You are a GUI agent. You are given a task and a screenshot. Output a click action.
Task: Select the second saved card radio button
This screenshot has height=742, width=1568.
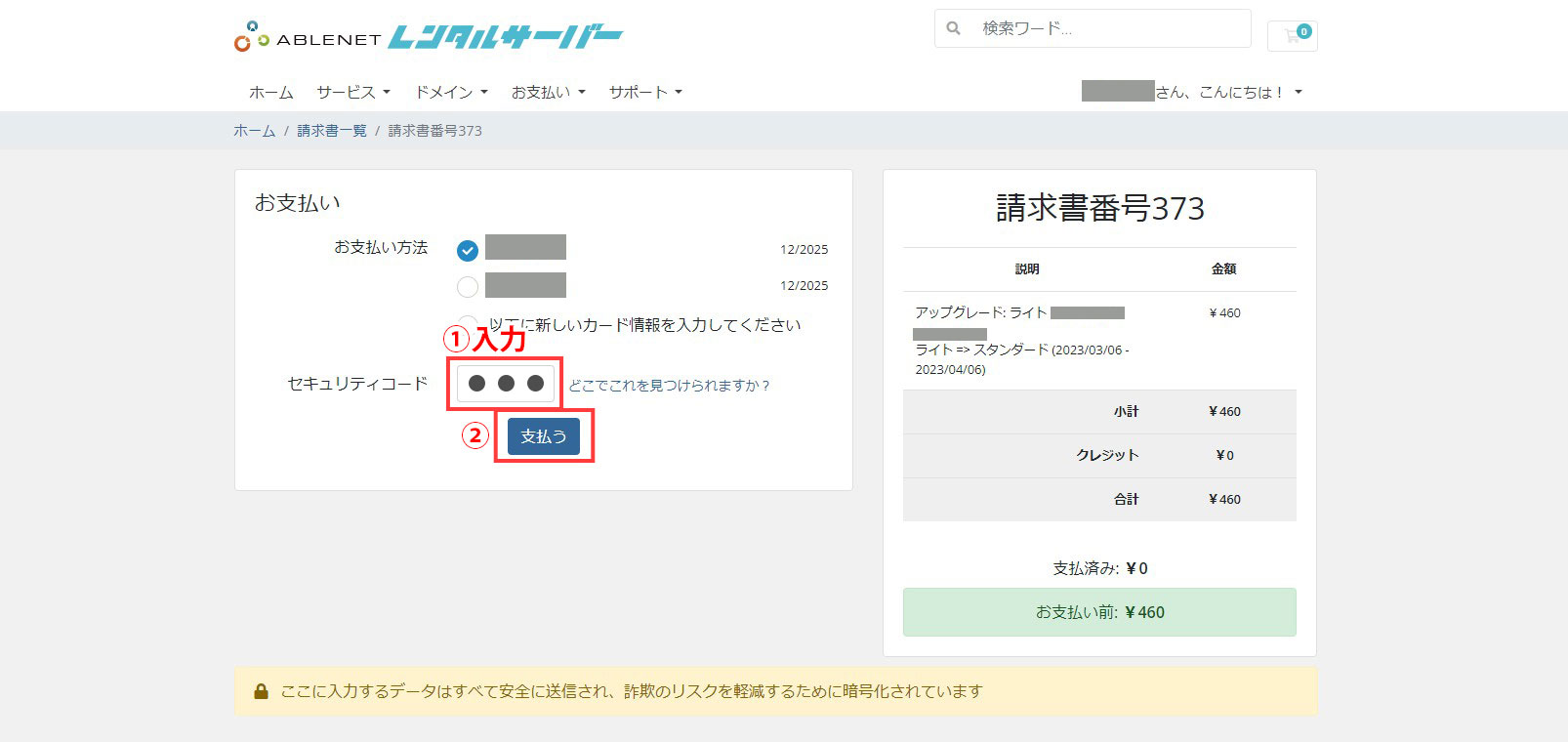pyautogui.click(x=468, y=286)
